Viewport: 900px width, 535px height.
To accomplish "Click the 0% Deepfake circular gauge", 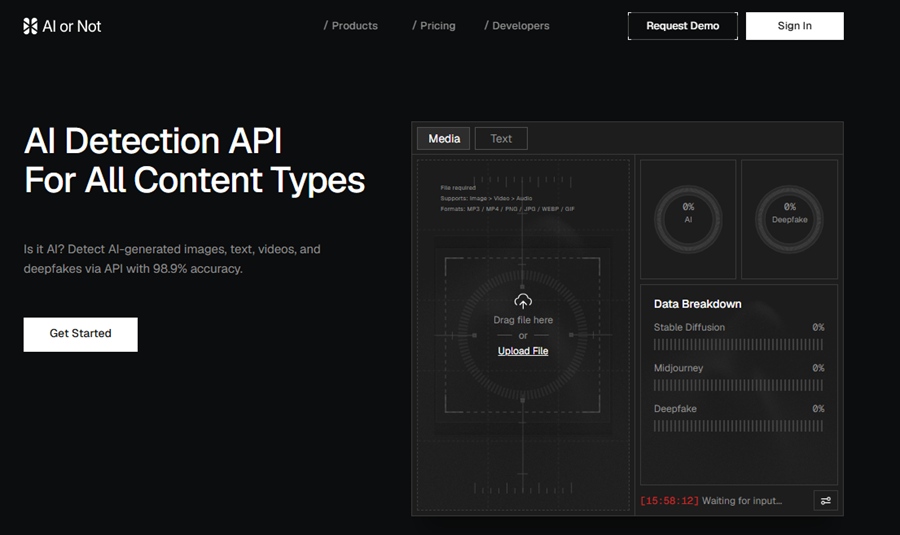I will (x=789, y=219).
